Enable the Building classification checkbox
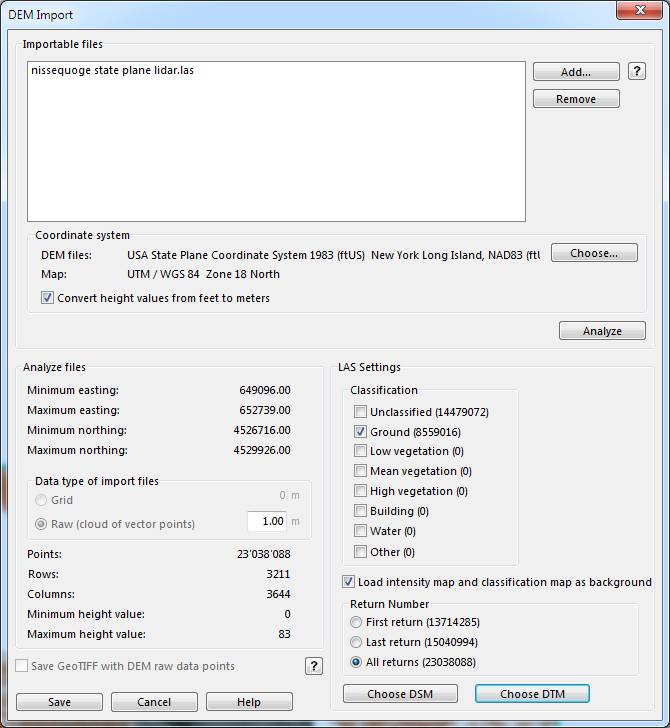 (360, 511)
